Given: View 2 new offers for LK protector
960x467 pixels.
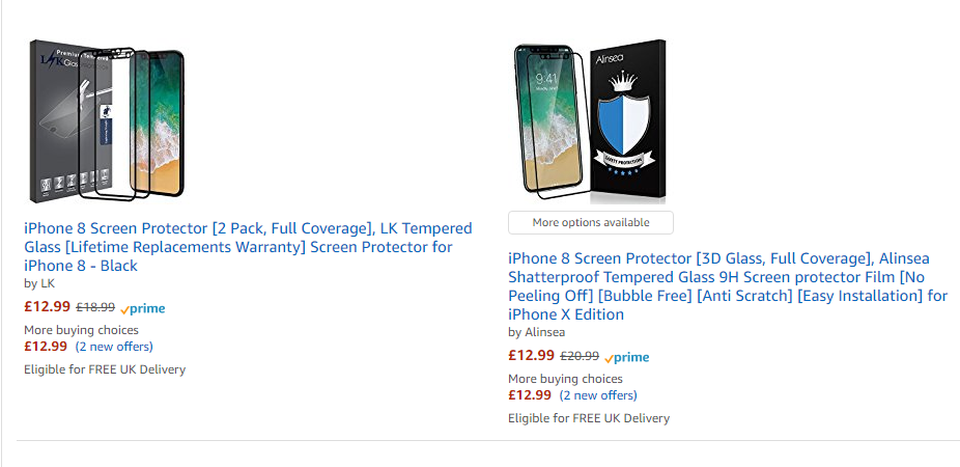Looking at the screenshot, I should pyautogui.click(x=114, y=347).
